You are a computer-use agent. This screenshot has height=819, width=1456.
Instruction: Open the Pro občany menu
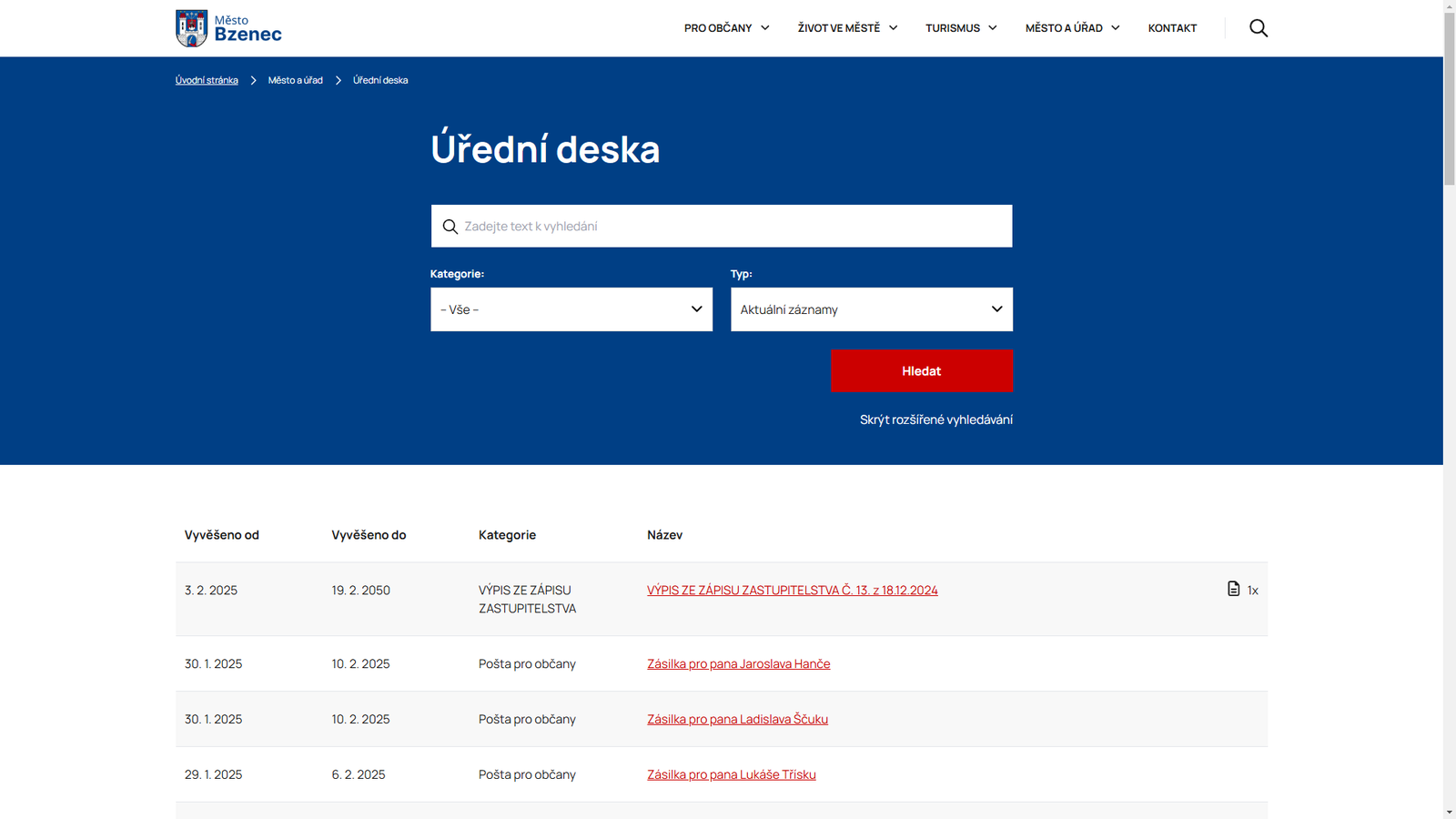718,28
